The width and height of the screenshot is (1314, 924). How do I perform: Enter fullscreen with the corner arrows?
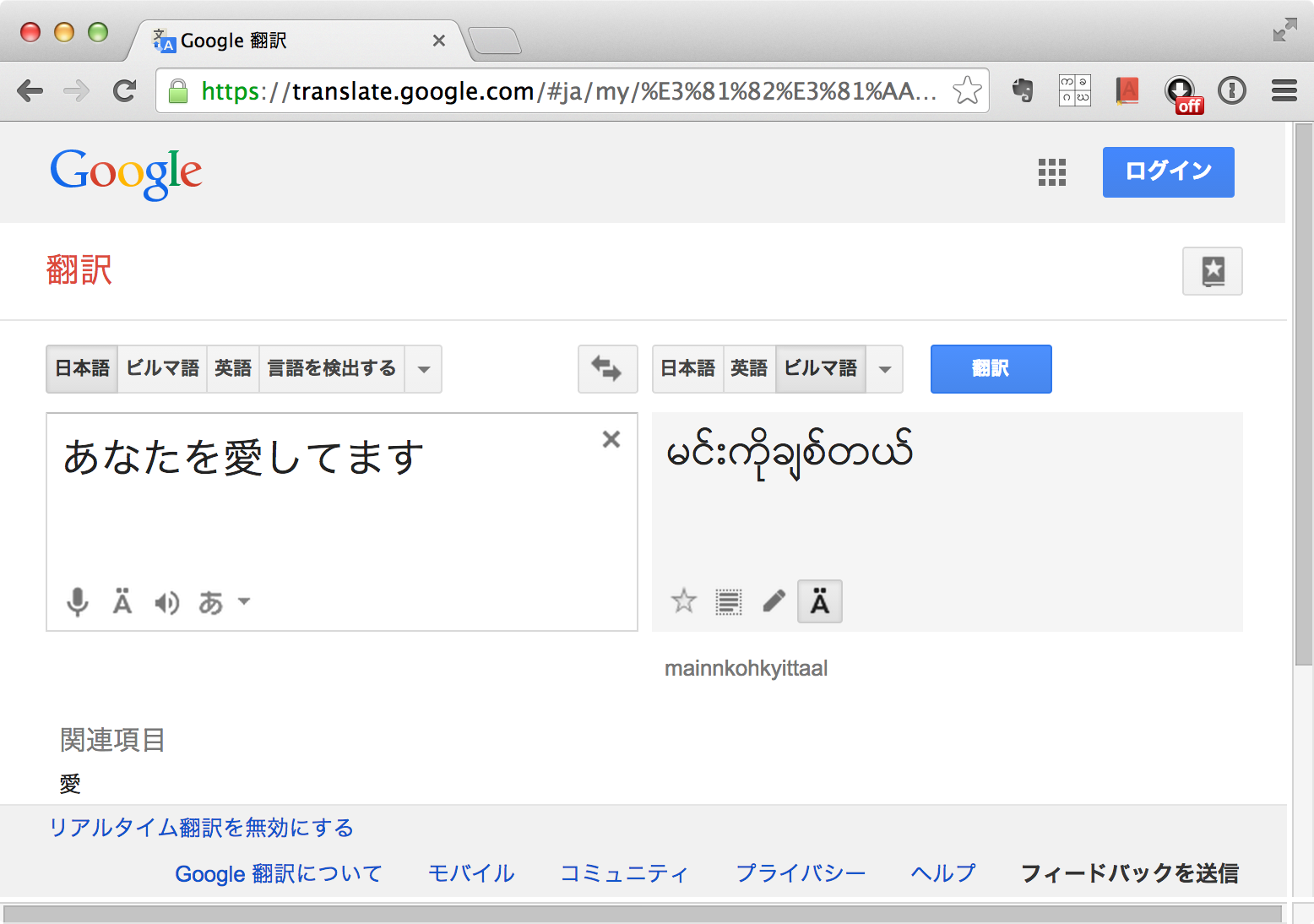[x=1284, y=30]
